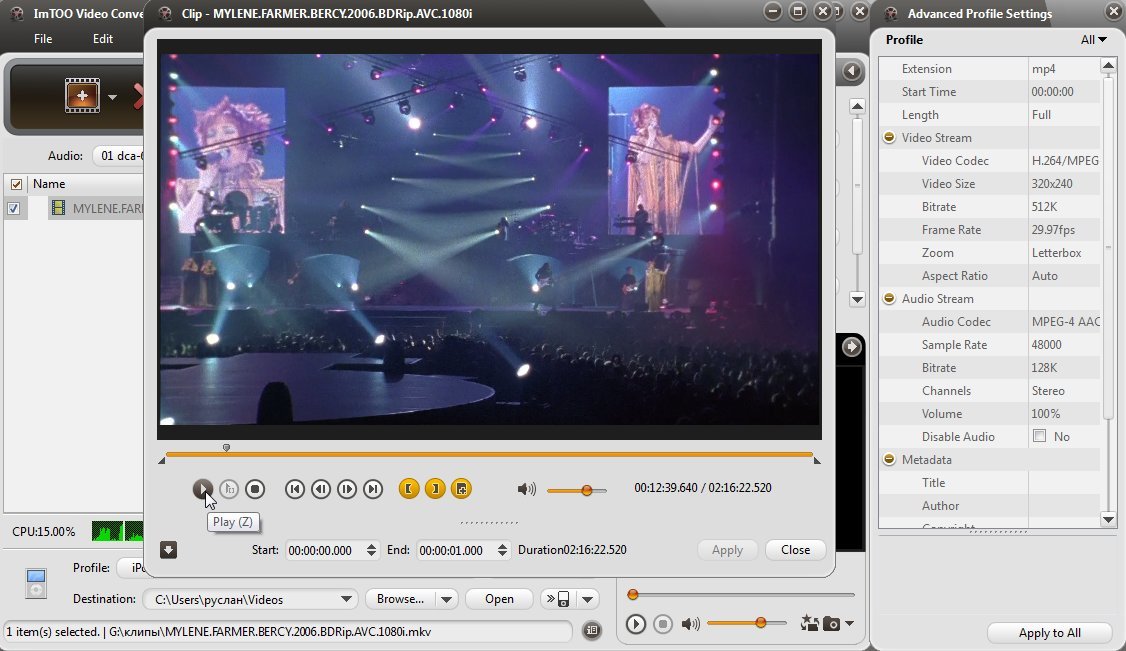Click the dark down-arrow toggle near Start
Viewport: 1126px width, 651px height.
(x=168, y=550)
